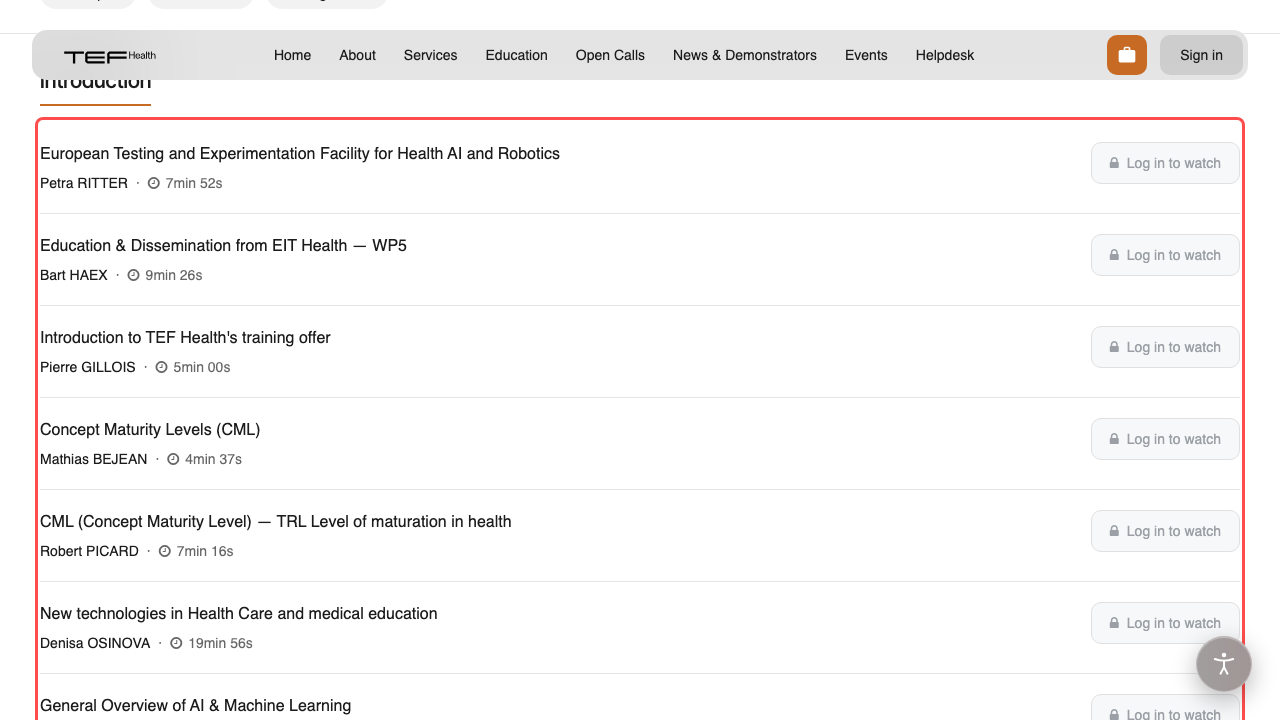Click the orange briefcase icon button
This screenshot has height=720, width=1280.
point(1127,55)
